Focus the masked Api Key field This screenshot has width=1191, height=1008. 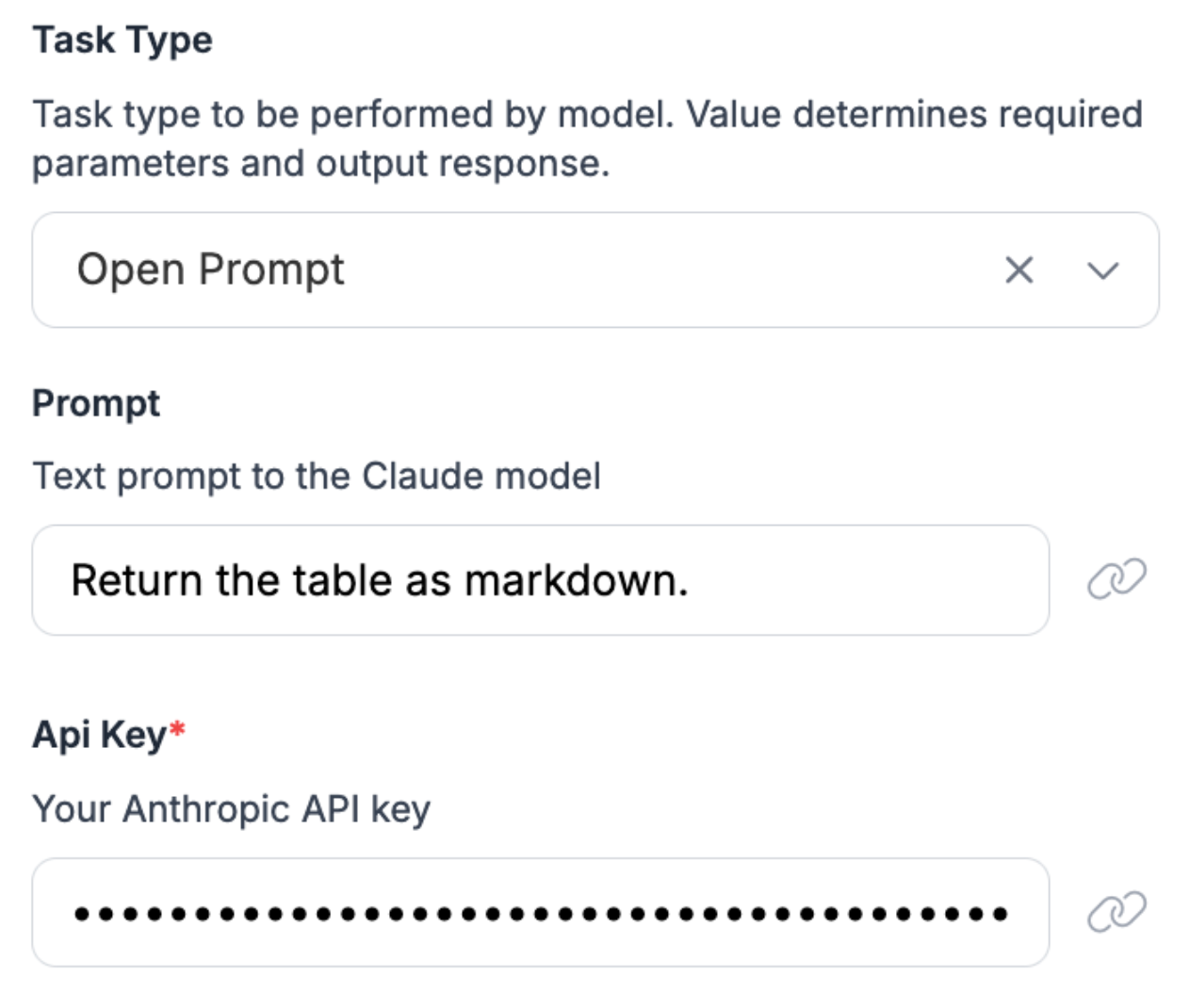(540, 912)
